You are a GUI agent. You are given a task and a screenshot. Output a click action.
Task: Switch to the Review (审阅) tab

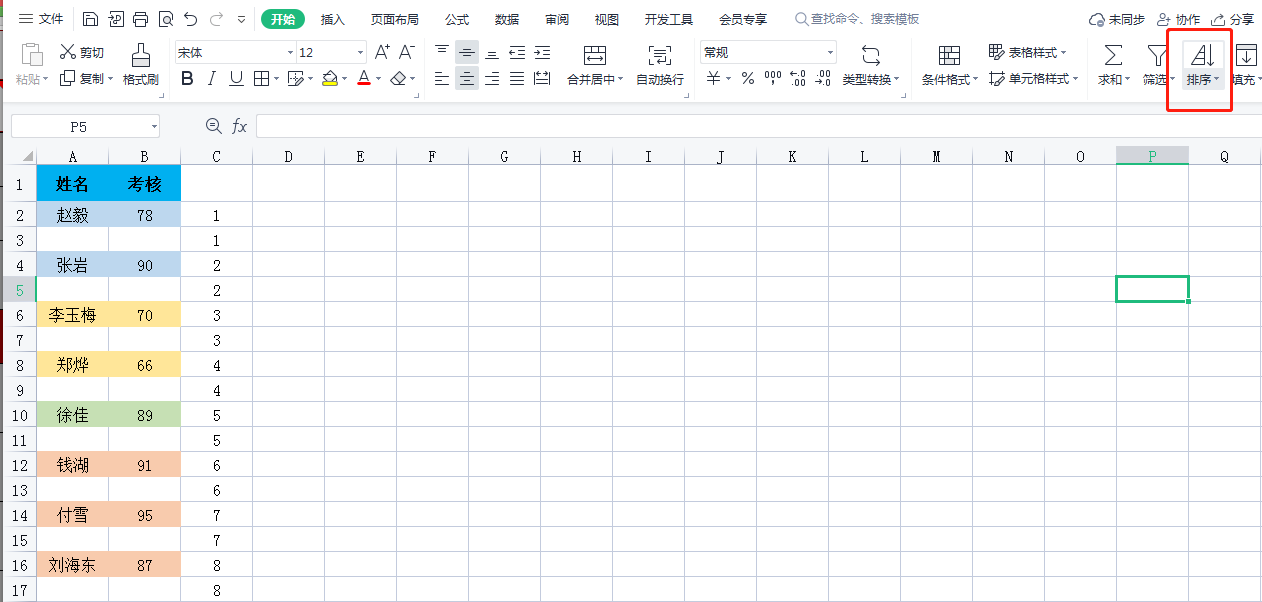point(557,19)
